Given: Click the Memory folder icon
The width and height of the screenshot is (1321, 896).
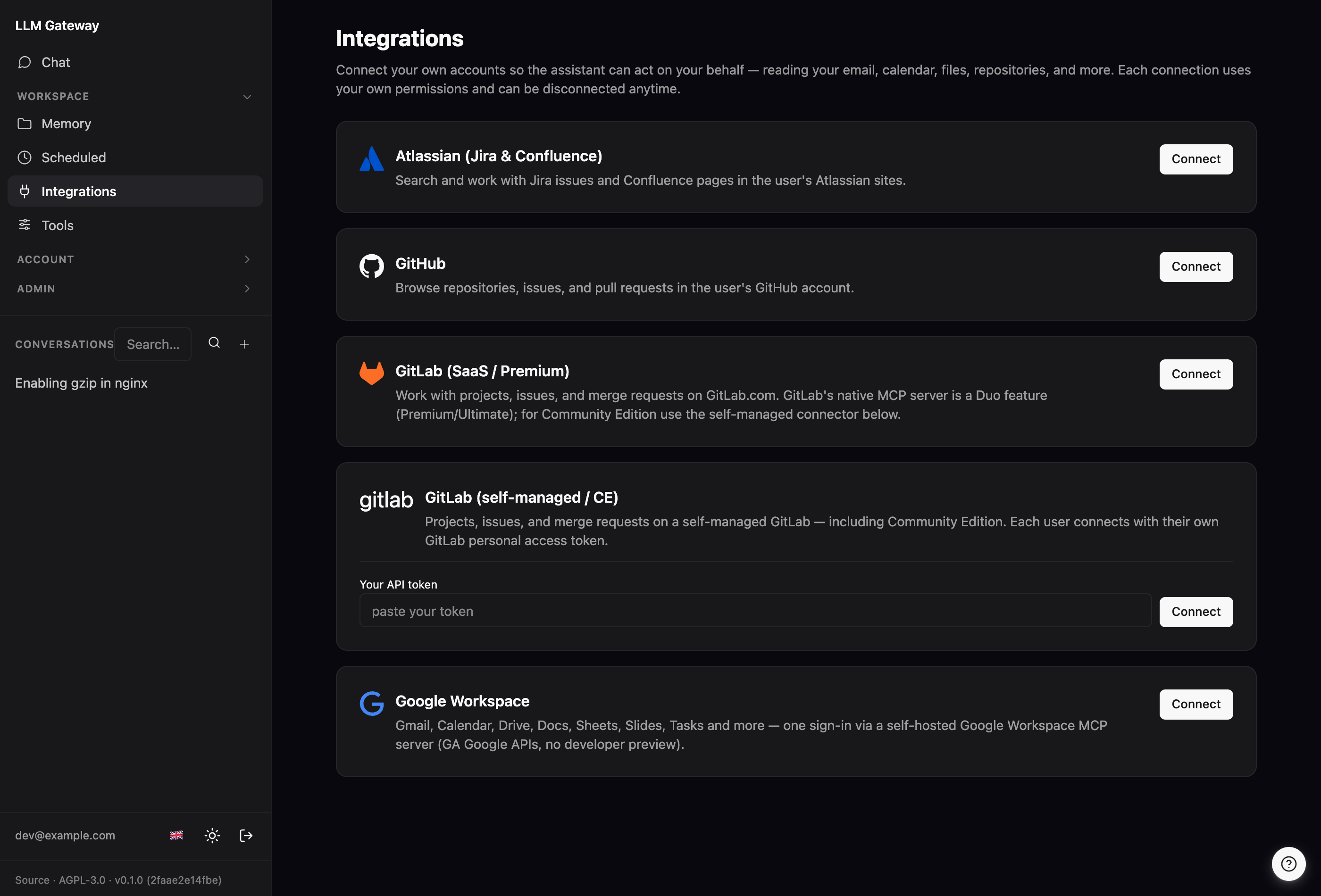Looking at the screenshot, I should click(25, 124).
